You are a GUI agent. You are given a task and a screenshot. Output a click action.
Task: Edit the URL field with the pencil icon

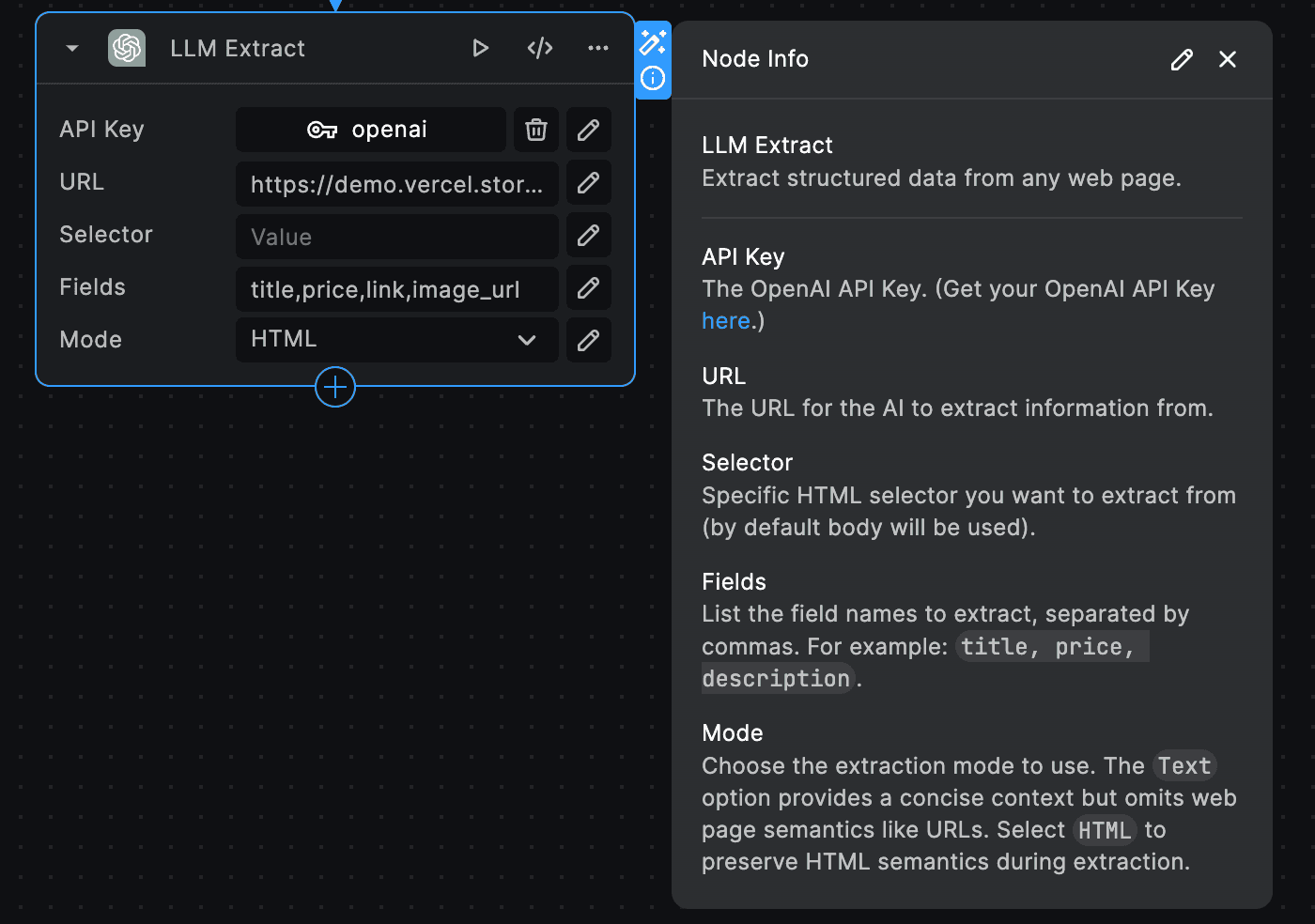pos(589,182)
